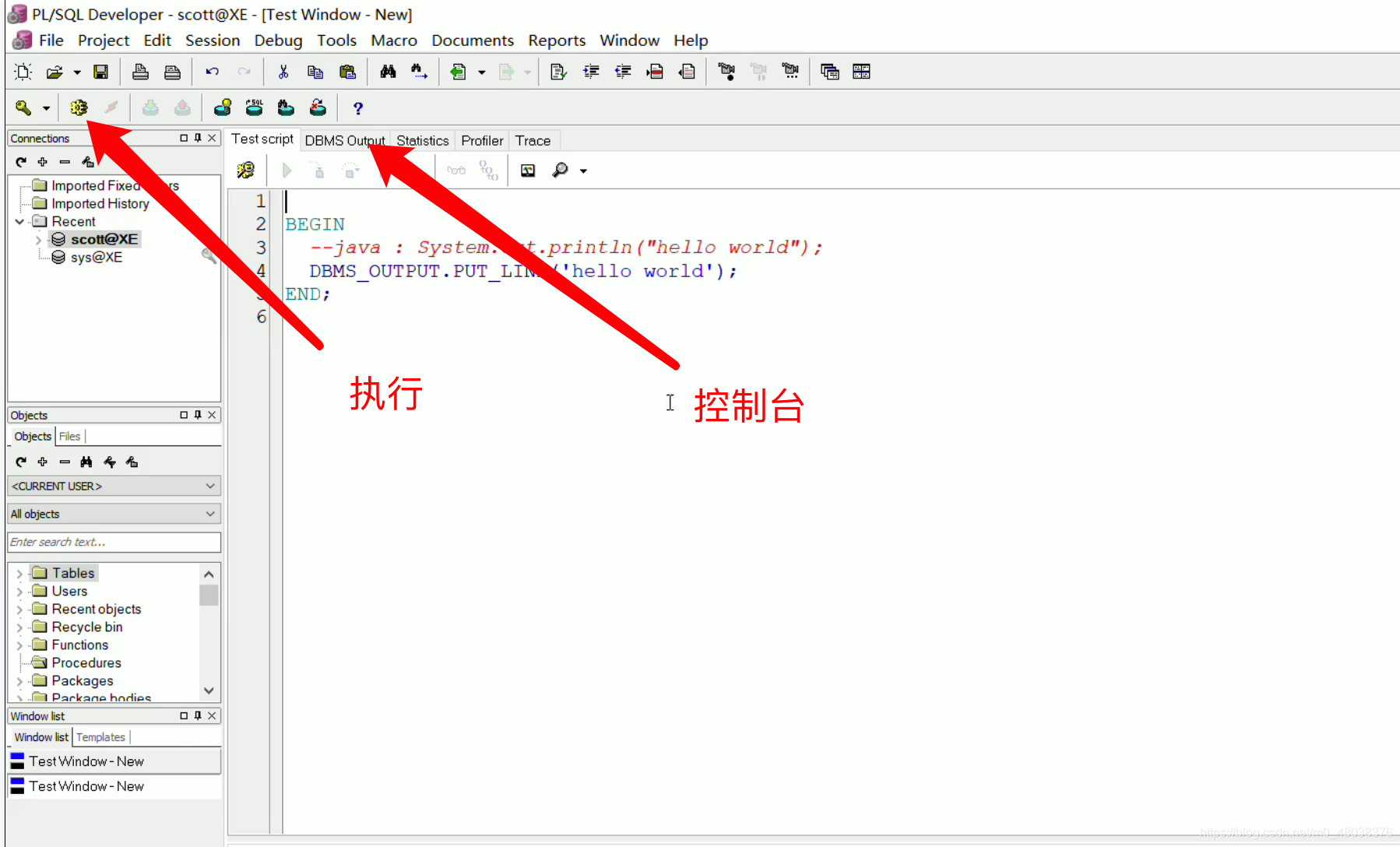The image size is (1400, 847).
Task: Click refresh icon in Objects panel
Action: pyautogui.click(x=21, y=462)
